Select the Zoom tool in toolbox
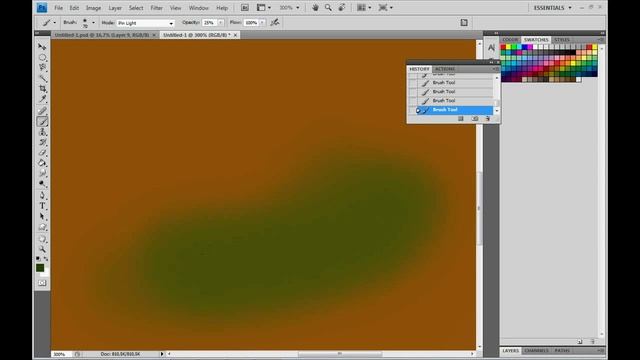The image size is (640, 360). pyautogui.click(x=42, y=249)
